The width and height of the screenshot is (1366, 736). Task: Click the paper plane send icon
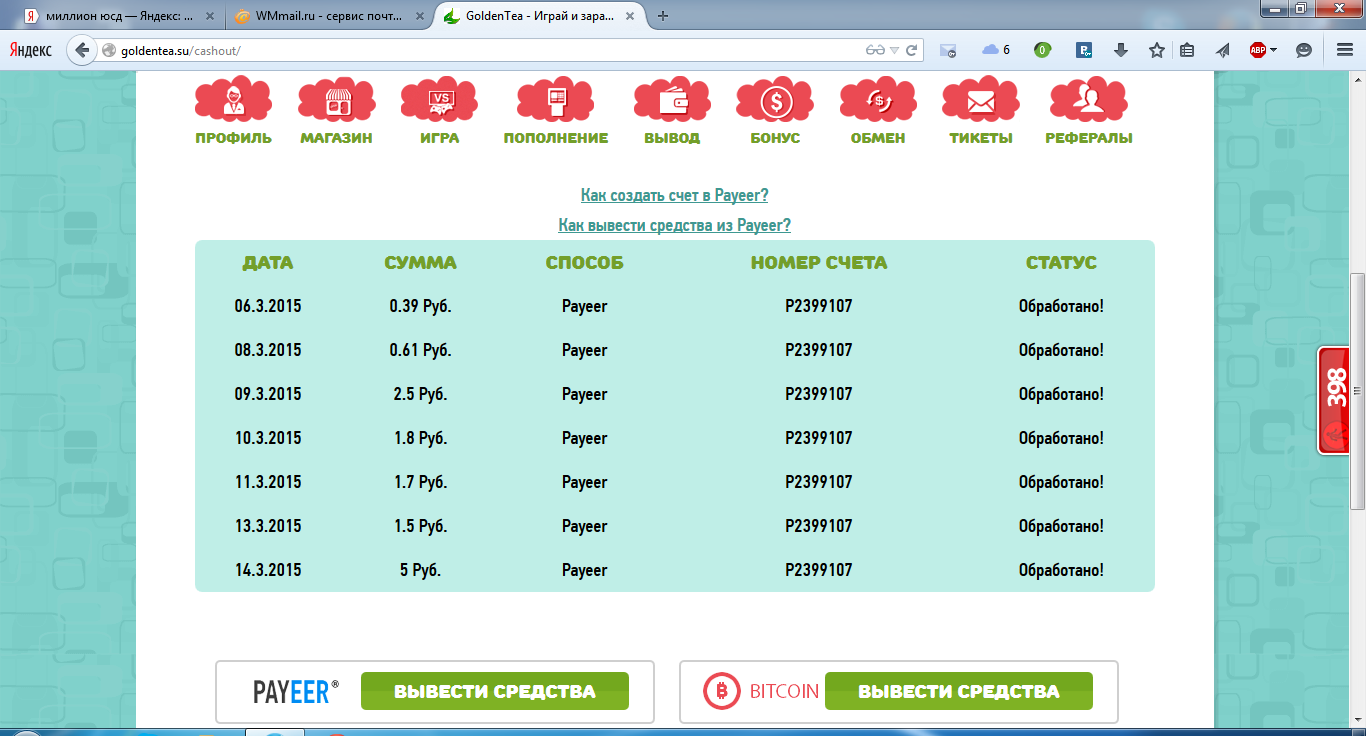[1222, 50]
